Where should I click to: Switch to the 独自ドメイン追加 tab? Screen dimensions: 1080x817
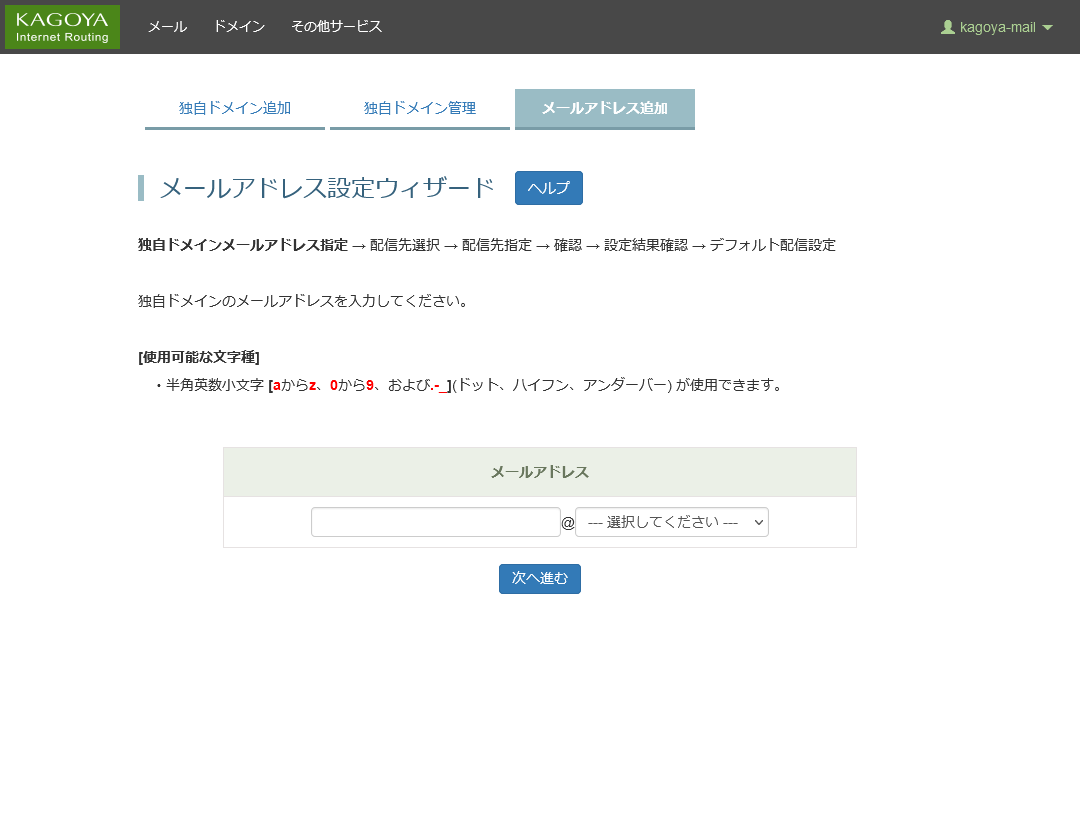pyautogui.click(x=235, y=108)
